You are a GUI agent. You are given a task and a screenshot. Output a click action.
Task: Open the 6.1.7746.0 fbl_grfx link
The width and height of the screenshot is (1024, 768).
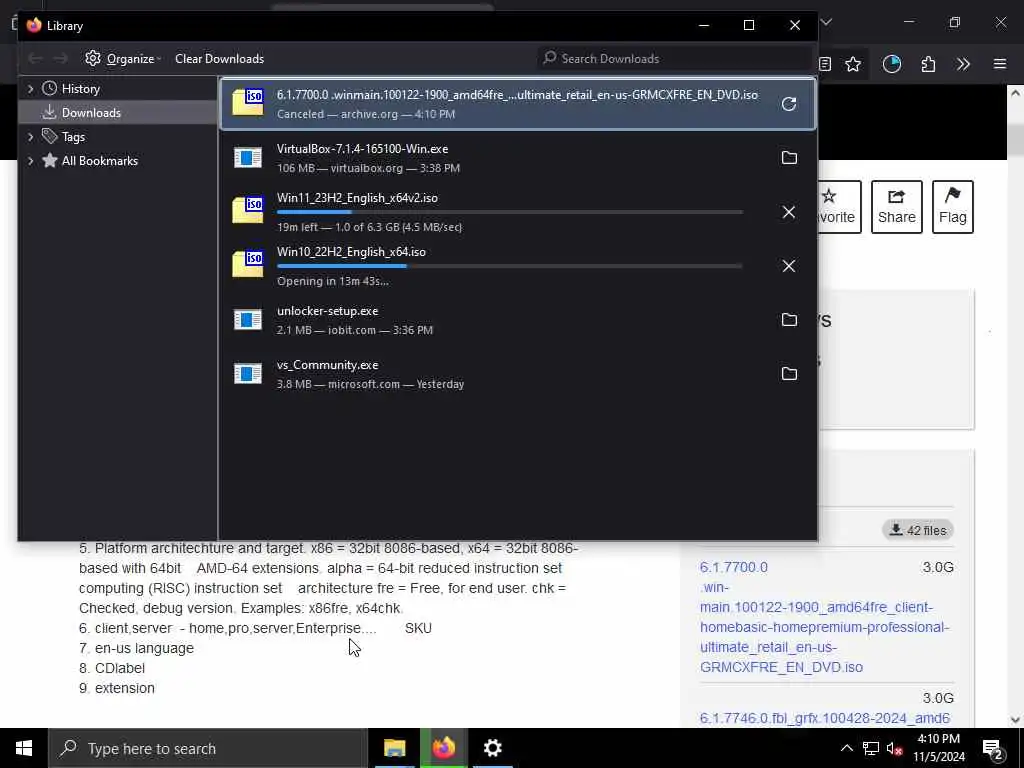coord(824,718)
